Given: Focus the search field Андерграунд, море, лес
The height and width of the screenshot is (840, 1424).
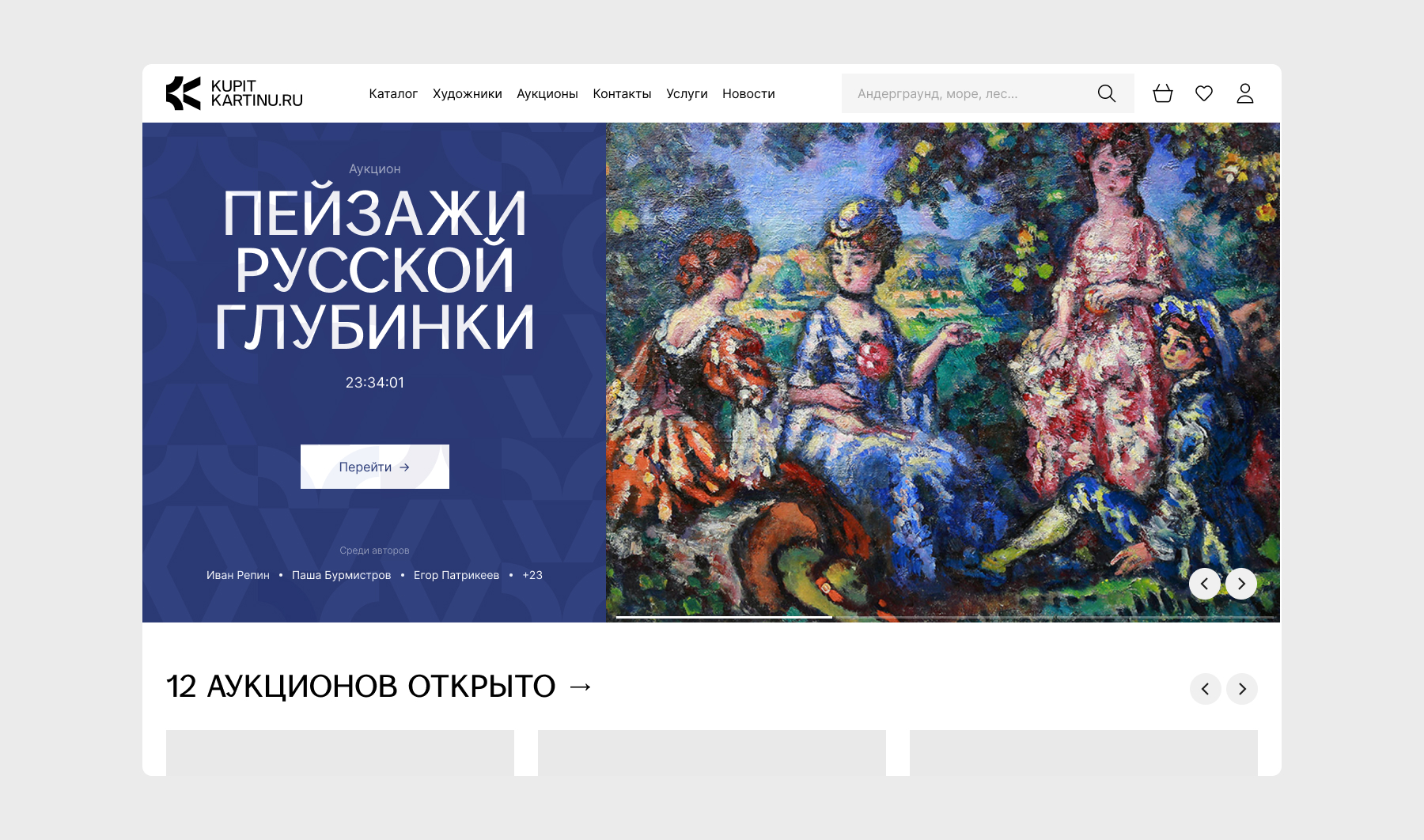Looking at the screenshot, I should tap(988, 93).
